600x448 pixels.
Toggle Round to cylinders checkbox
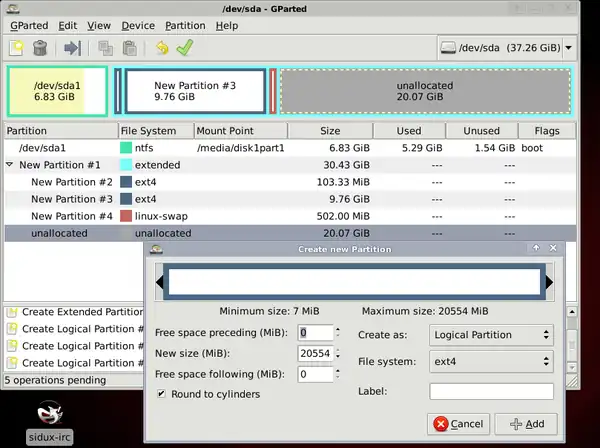coord(161,394)
